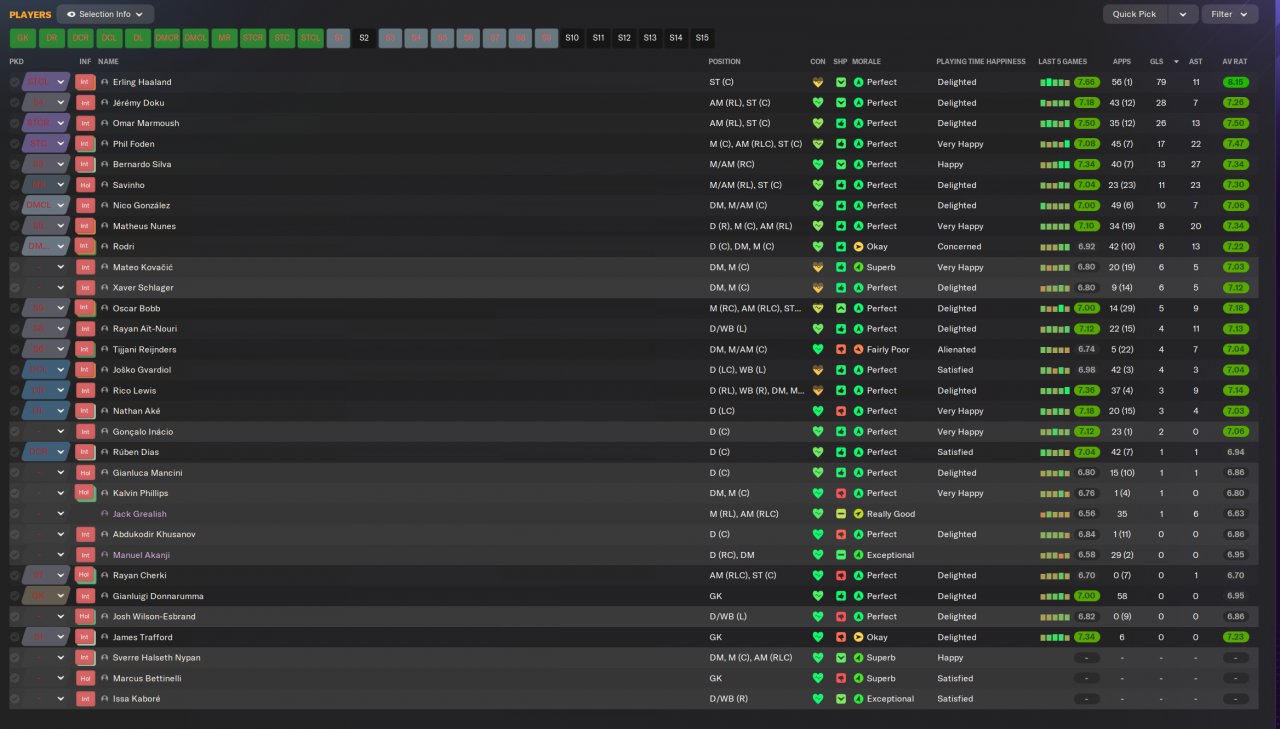Click the Quick Pick button
Image resolution: width=1280 pixels, height=729 pixels.
(x=1135, y=14)
